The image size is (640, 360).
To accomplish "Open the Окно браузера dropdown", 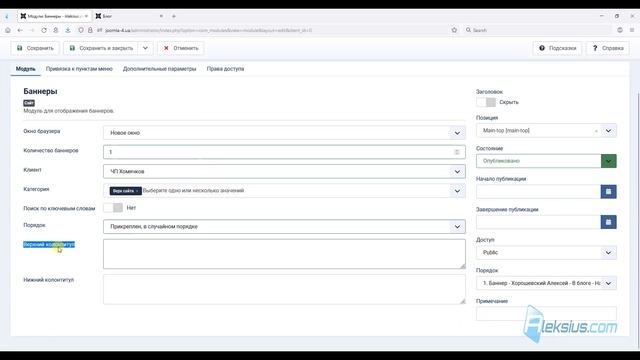I will pyautogui.click(x=284, y=133).
